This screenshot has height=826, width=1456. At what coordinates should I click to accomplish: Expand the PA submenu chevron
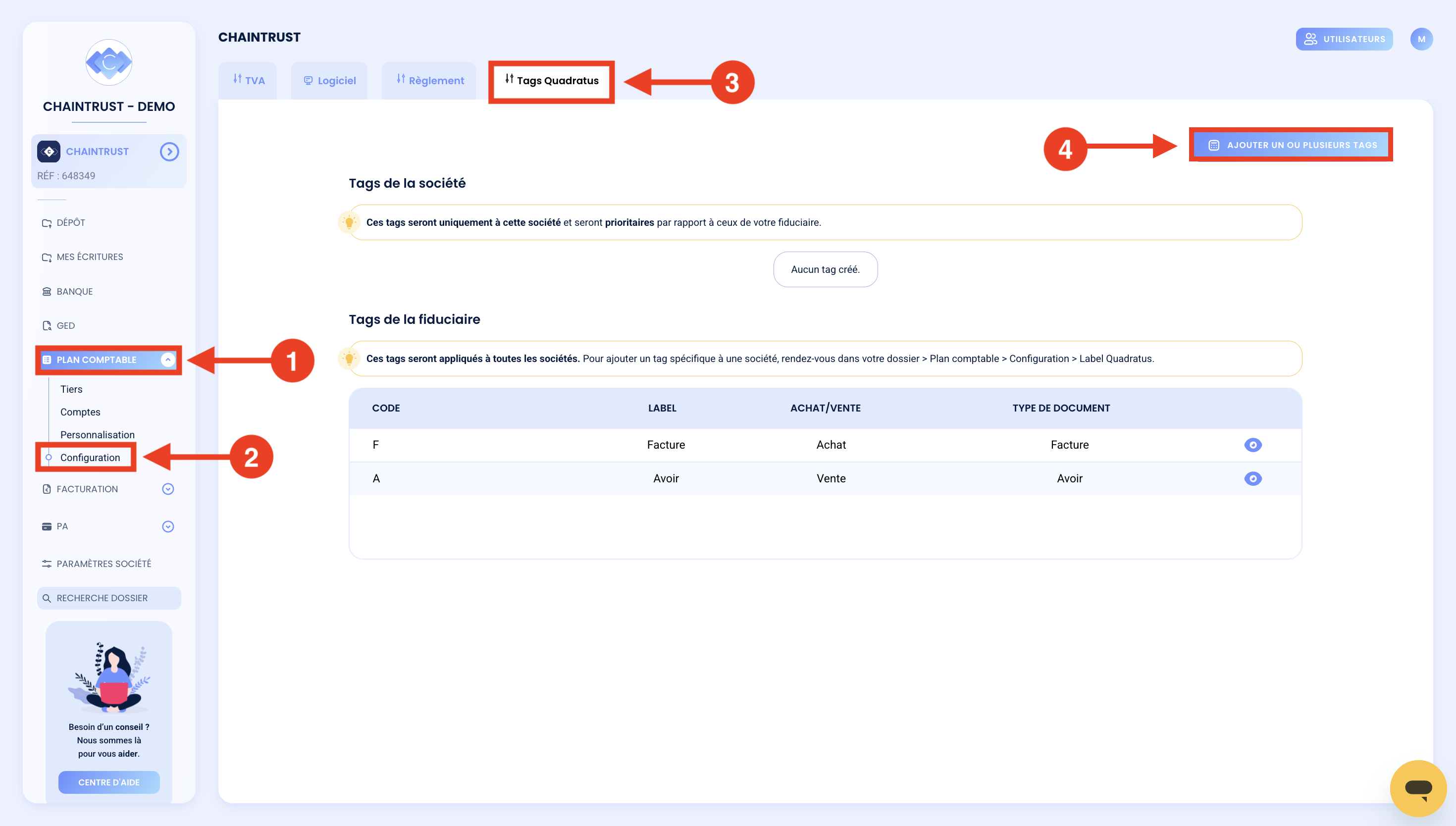pyautogui.click(x=168, y=526)
